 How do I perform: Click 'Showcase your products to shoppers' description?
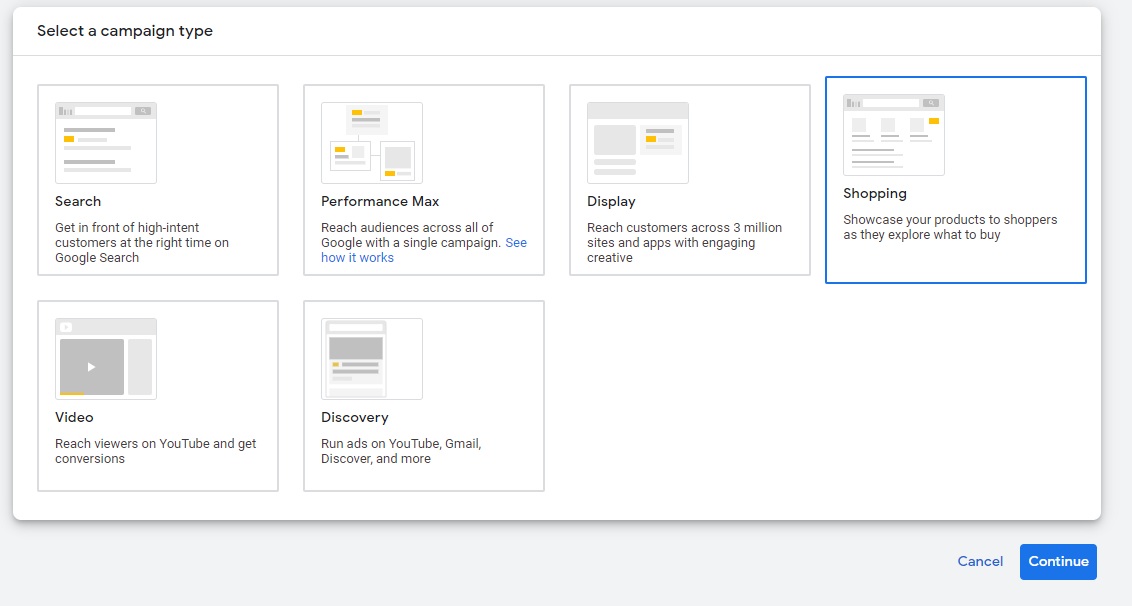[950, 228]
